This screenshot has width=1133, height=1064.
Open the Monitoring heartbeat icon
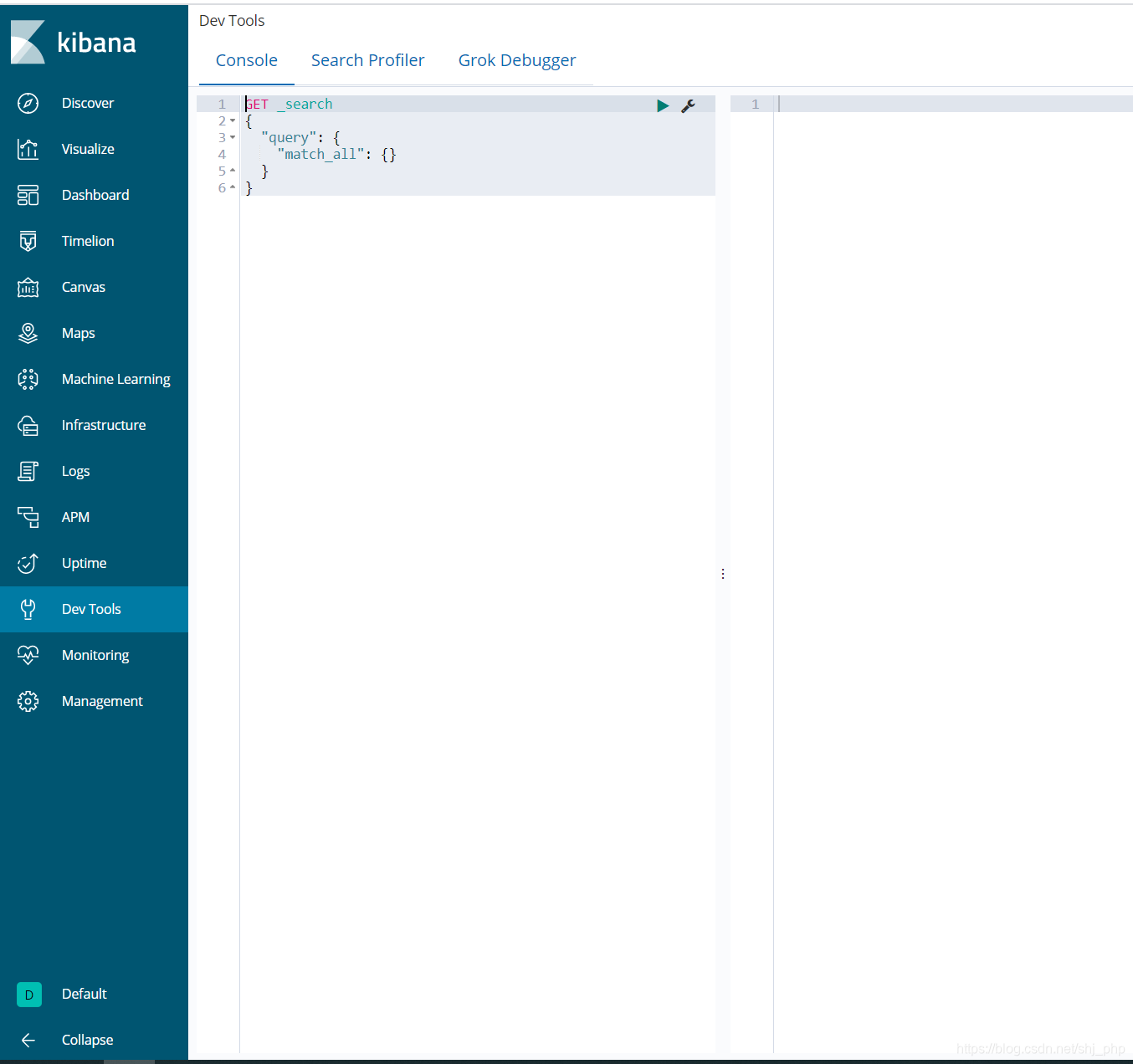pos(28,655)
